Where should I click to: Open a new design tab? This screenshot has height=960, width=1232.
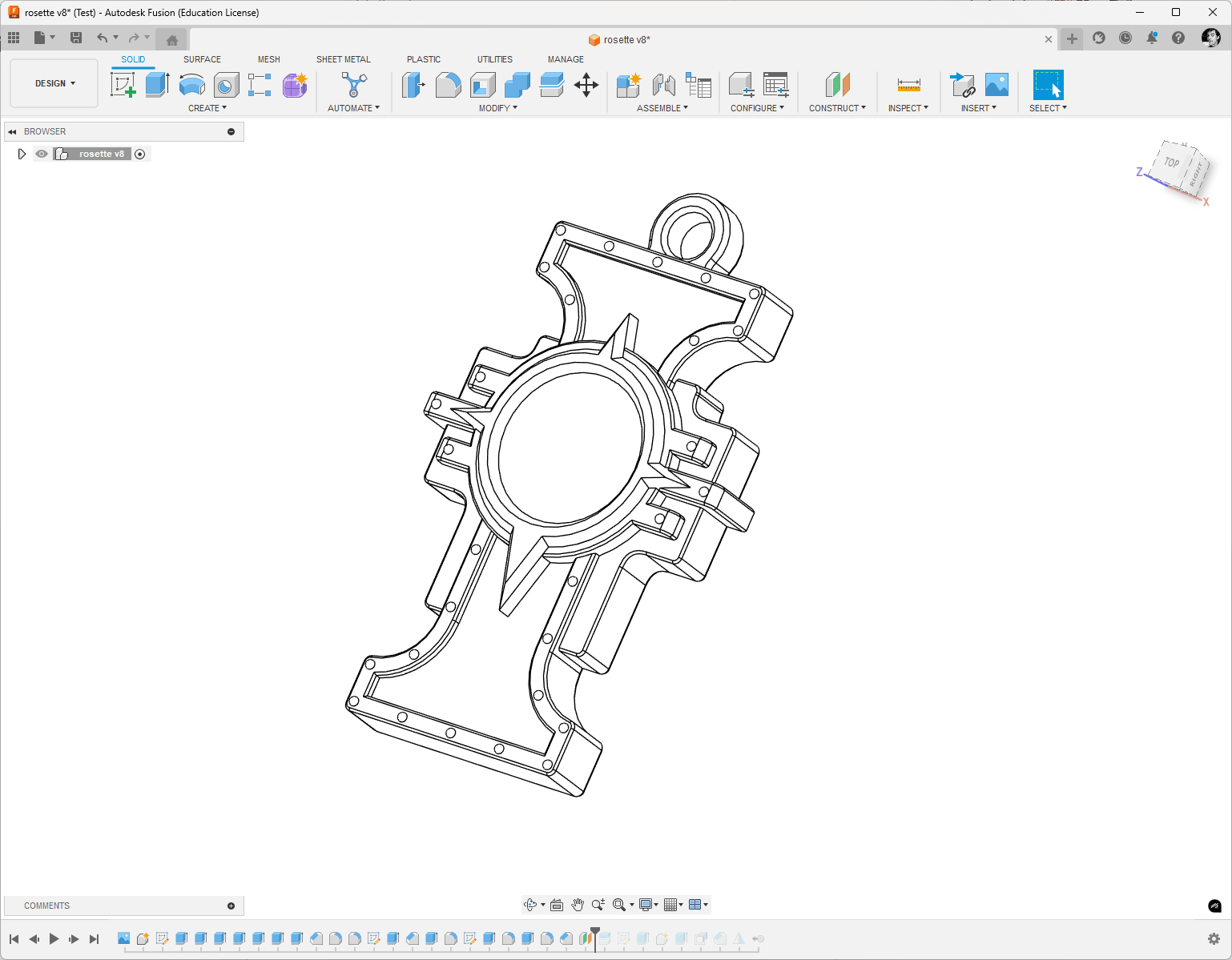[x=1072, y=38]
